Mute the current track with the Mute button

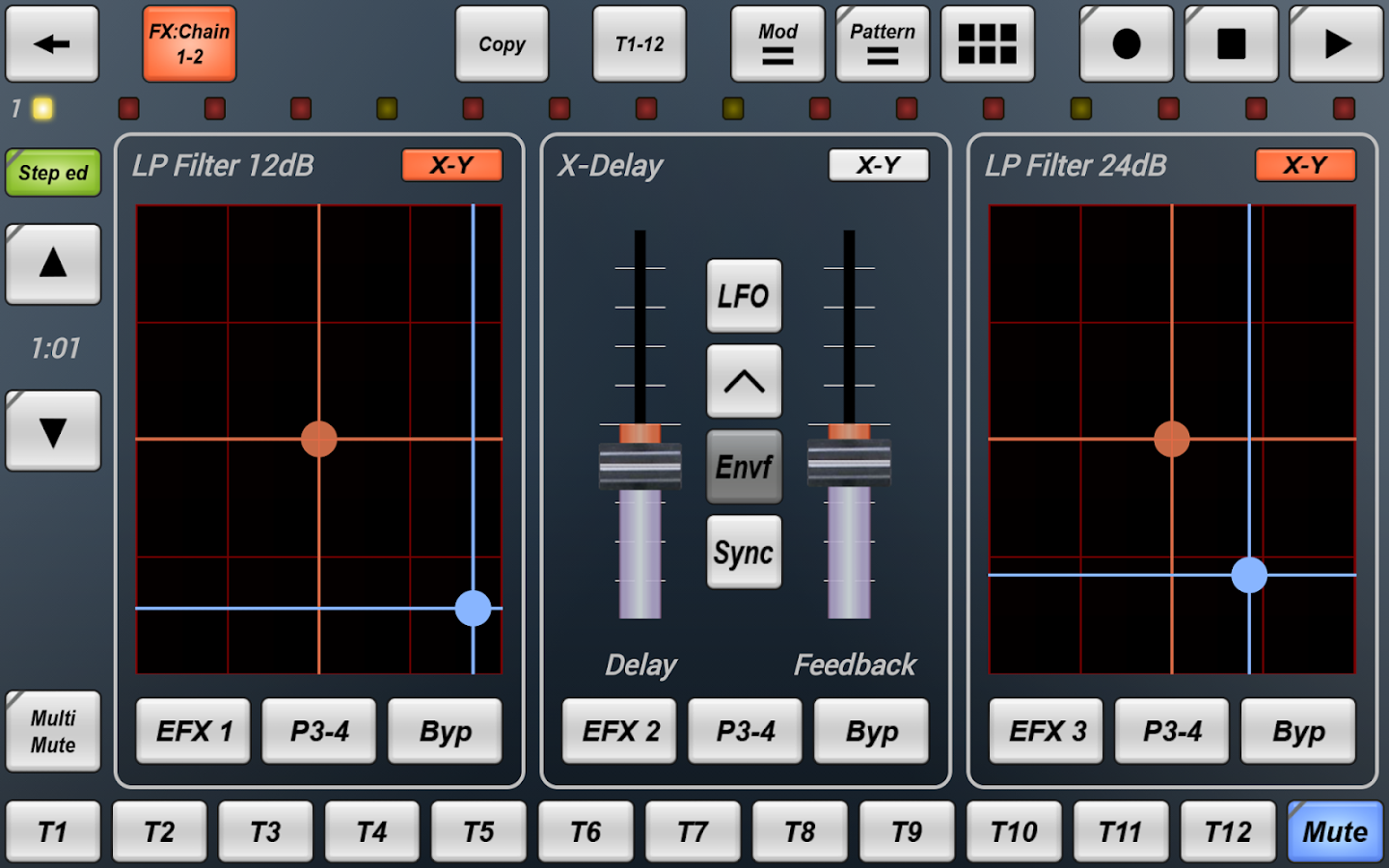click(x=1335, y=830)
